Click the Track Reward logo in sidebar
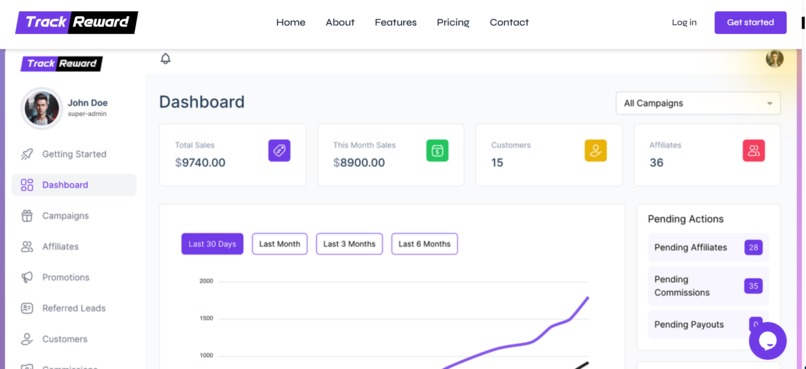Viewport: 806px width, 369px height. pos(62,64)
